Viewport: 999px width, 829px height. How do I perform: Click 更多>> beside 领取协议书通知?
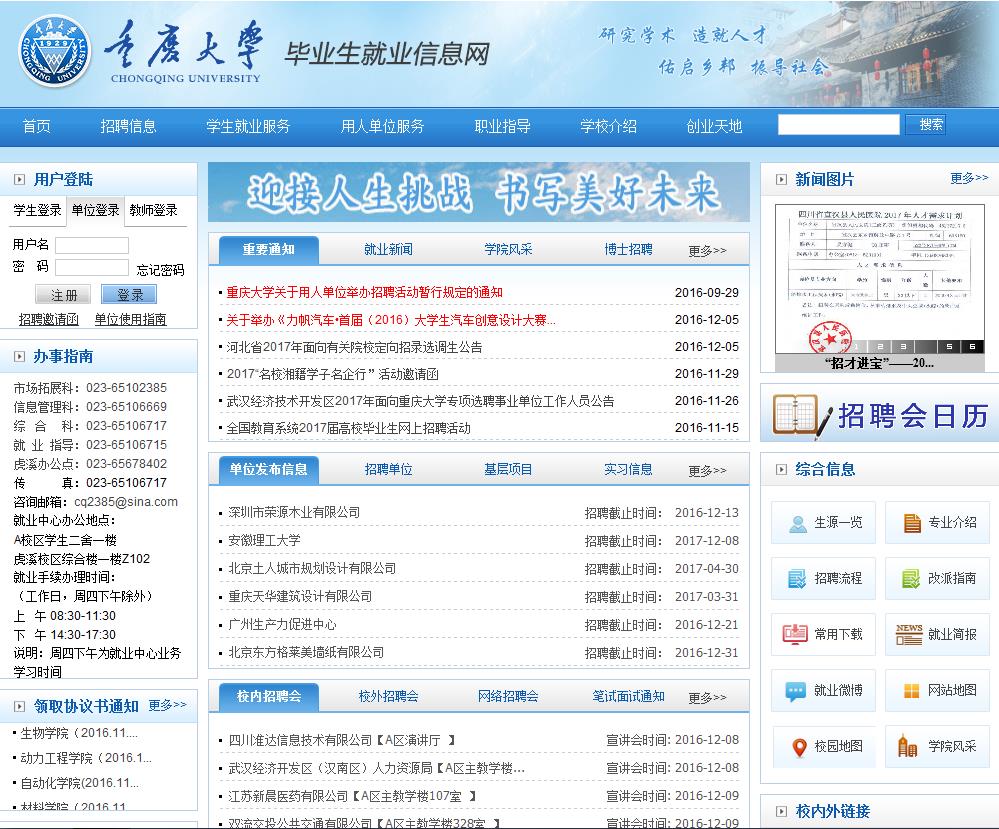tap(168, 705)
